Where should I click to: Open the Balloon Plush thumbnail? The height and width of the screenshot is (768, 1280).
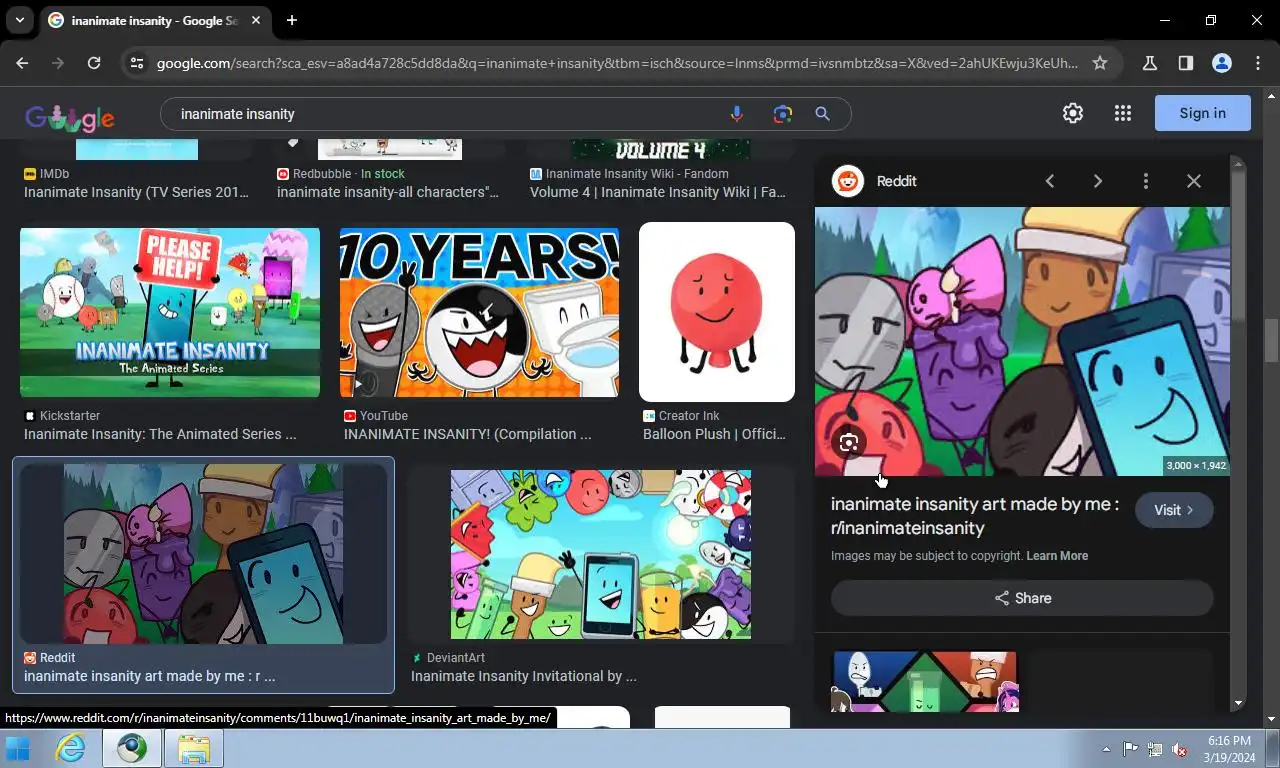[x=717, y=312]
